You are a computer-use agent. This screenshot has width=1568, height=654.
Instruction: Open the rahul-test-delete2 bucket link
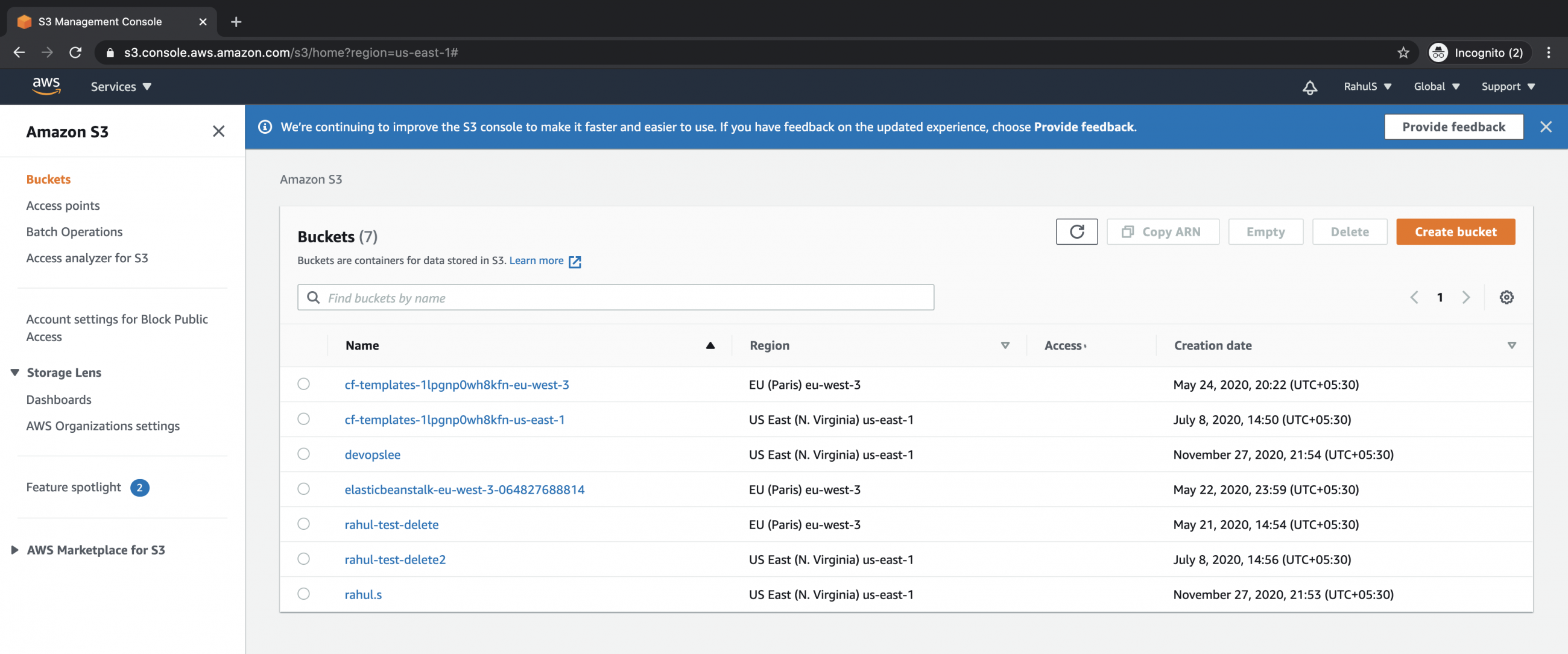coord(394,559)
